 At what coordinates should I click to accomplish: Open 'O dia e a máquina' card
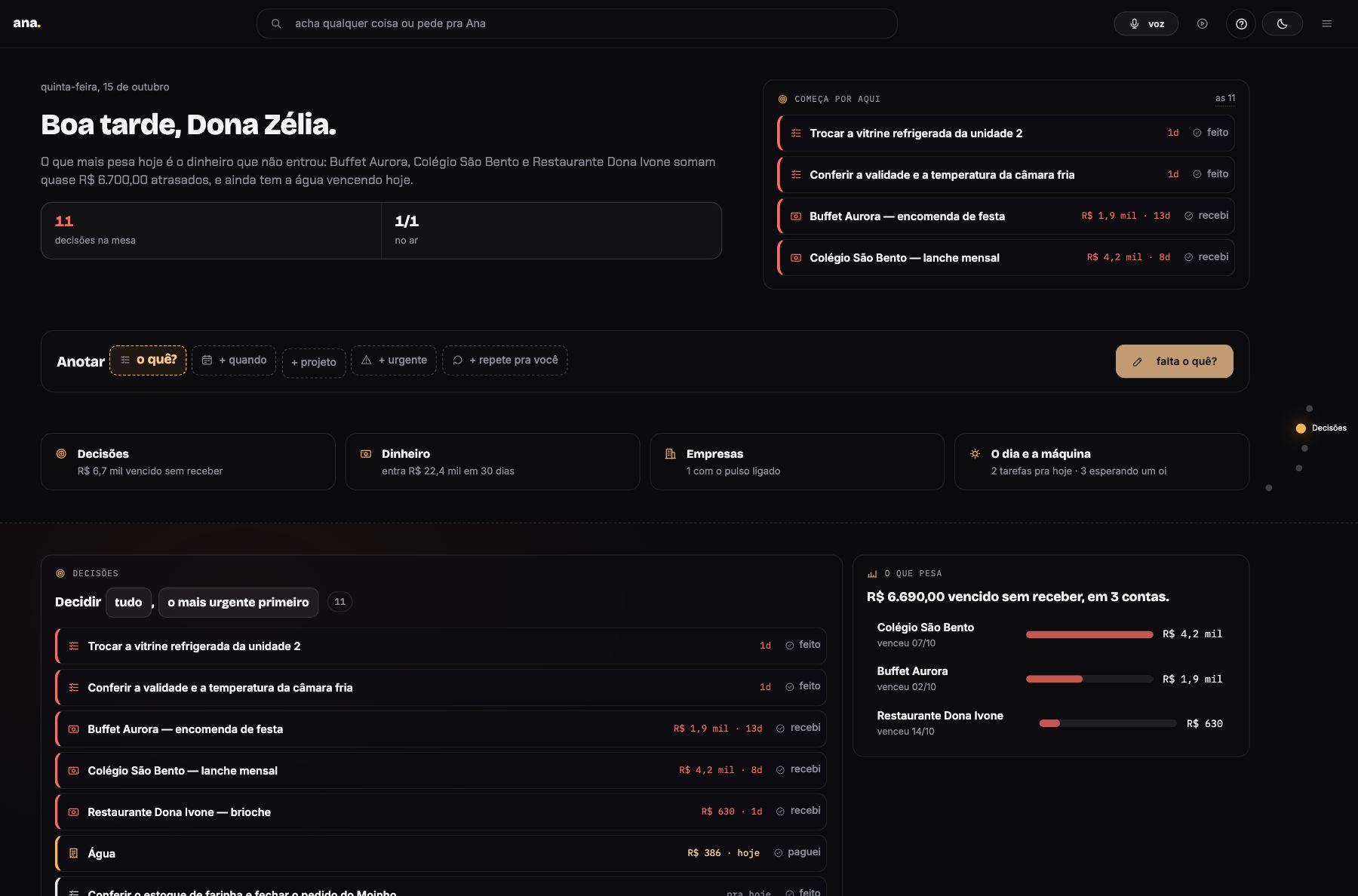pyautogui.click(x=1101, y=462)
